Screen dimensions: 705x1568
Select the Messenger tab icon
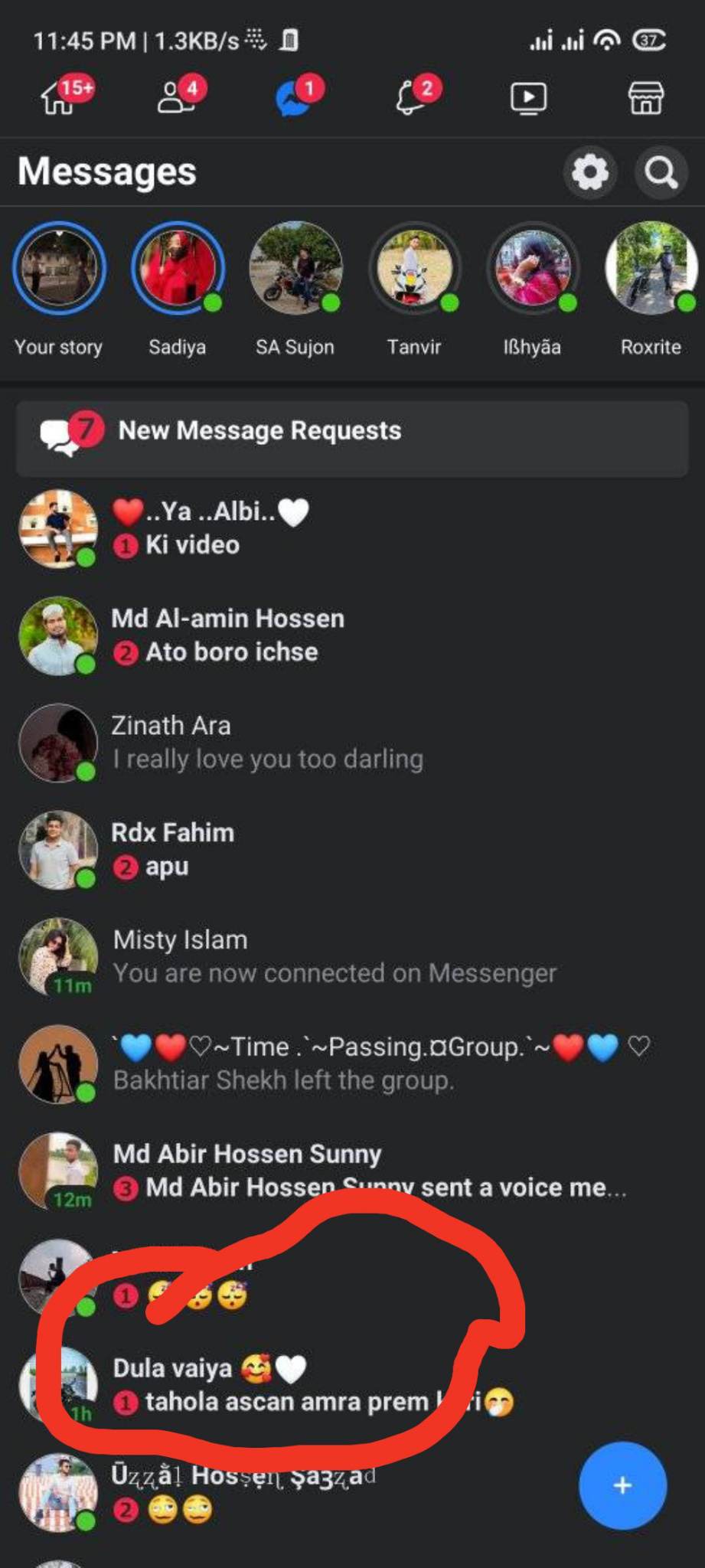(295, 97)
